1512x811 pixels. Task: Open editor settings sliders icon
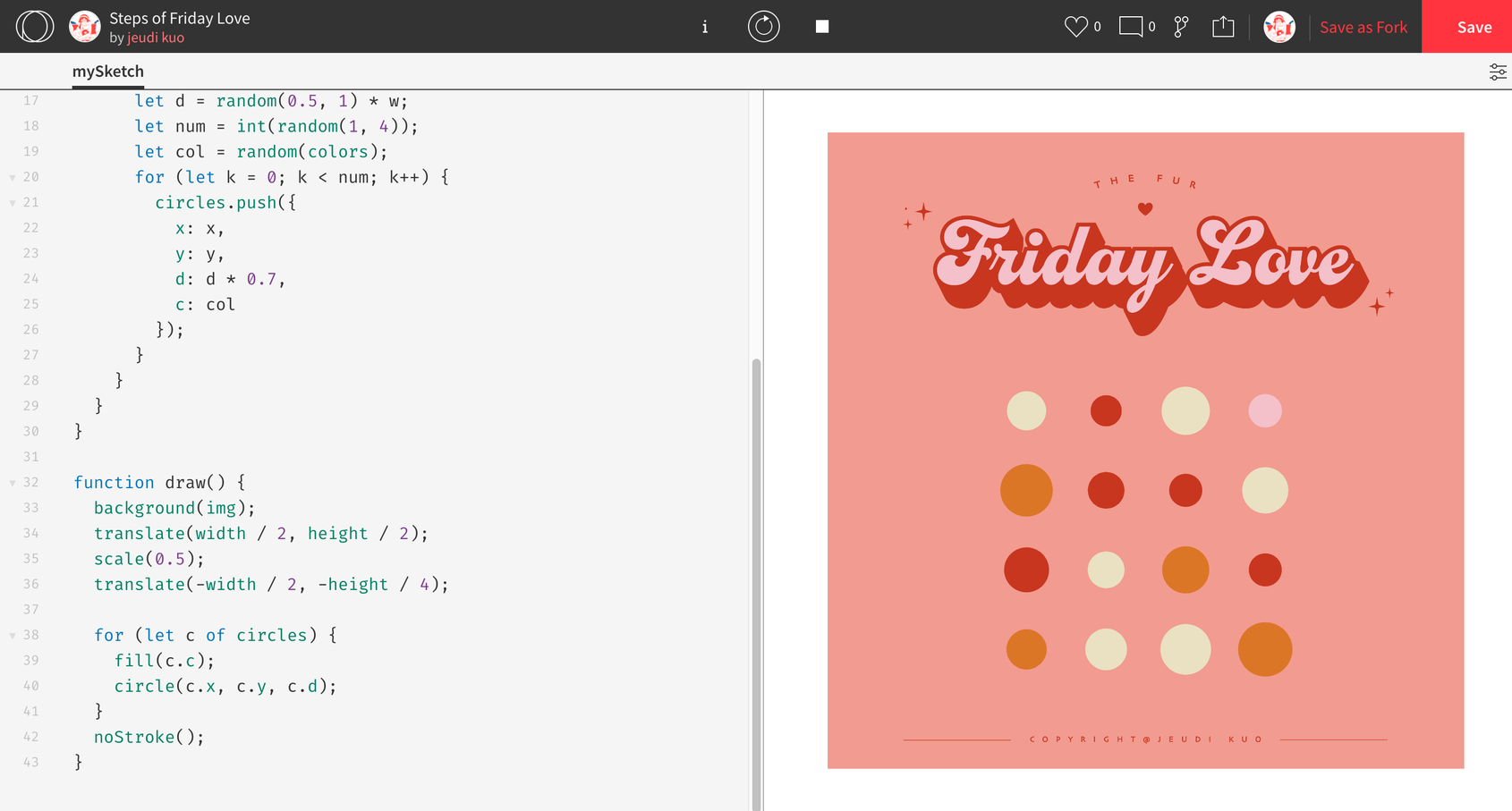[1497, 72]
